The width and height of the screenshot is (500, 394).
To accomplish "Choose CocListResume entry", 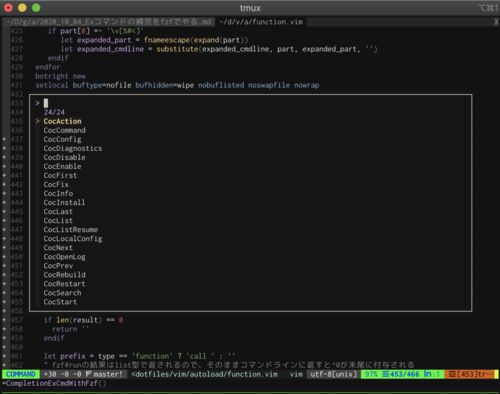I will [71, 230].
